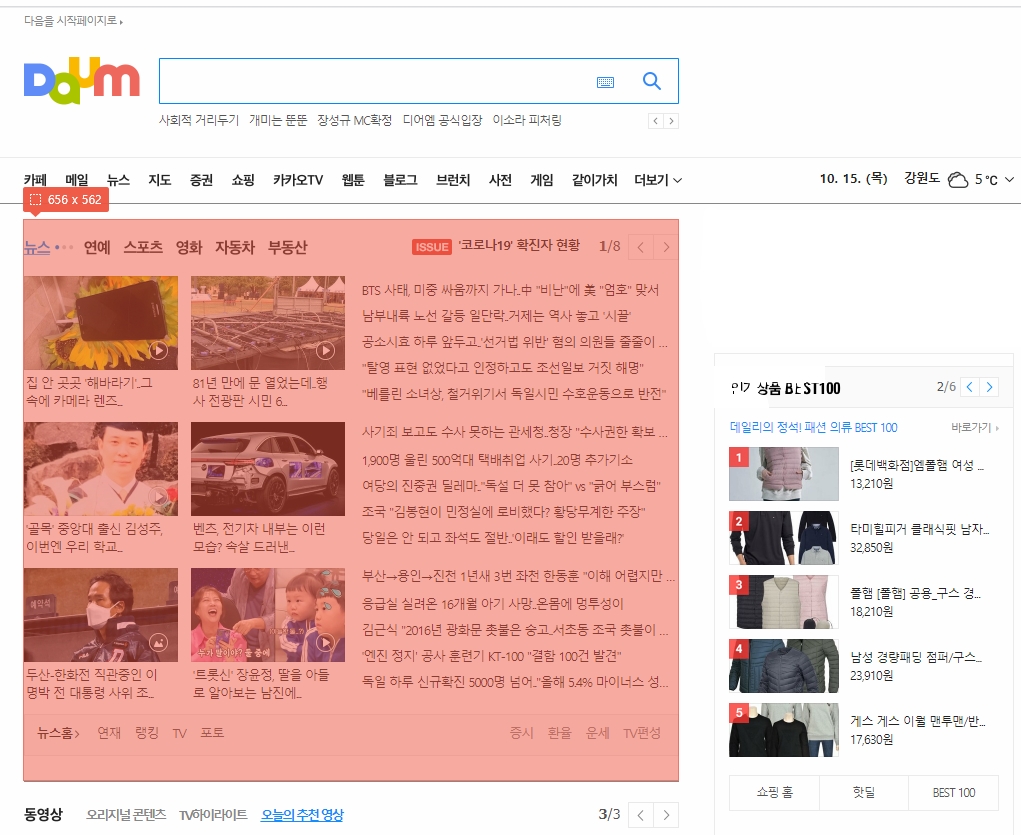Open the virtual keyboard icon in search box
This screenshot has height=835, width=1021.
point(606,82)
